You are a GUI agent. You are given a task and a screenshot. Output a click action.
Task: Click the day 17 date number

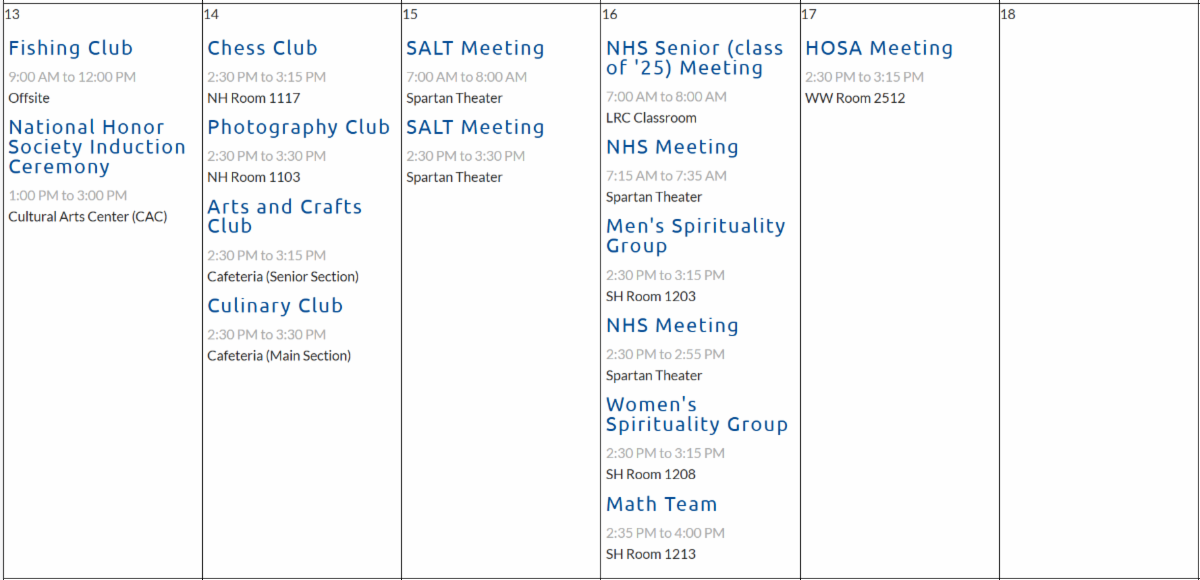click(x=809, y=14)
